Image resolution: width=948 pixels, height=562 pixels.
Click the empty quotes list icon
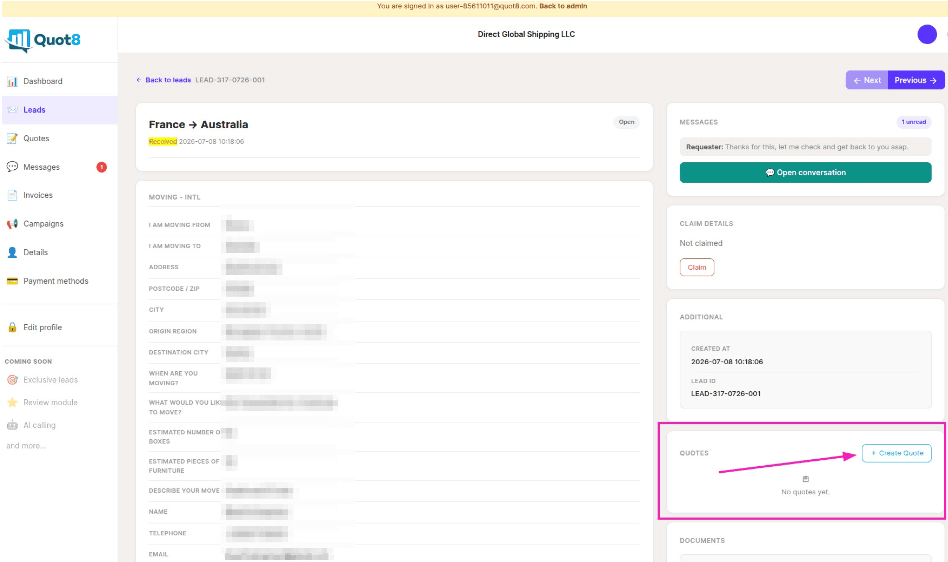pyautogui.click(x=805, y=479)
